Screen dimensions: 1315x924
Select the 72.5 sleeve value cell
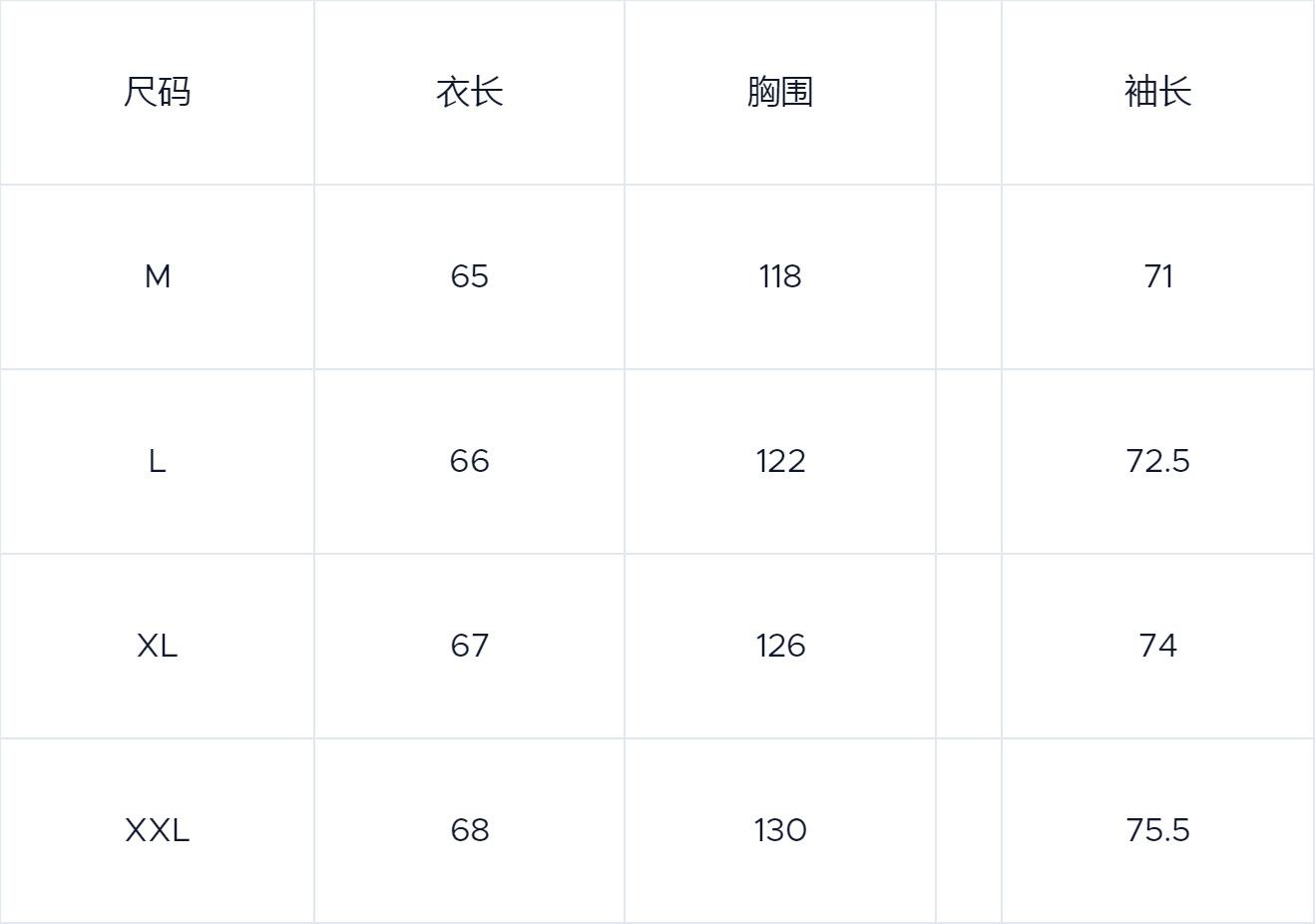pyautogui.click(x=1157, y=461)
